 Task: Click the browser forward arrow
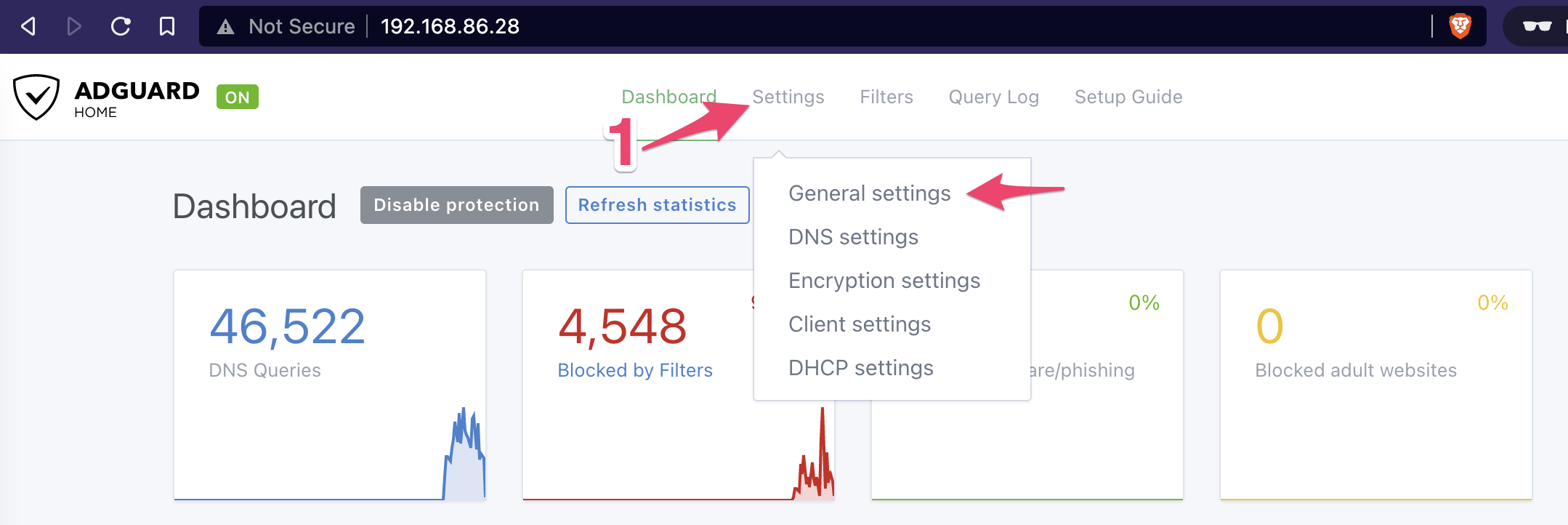(73, 27)
